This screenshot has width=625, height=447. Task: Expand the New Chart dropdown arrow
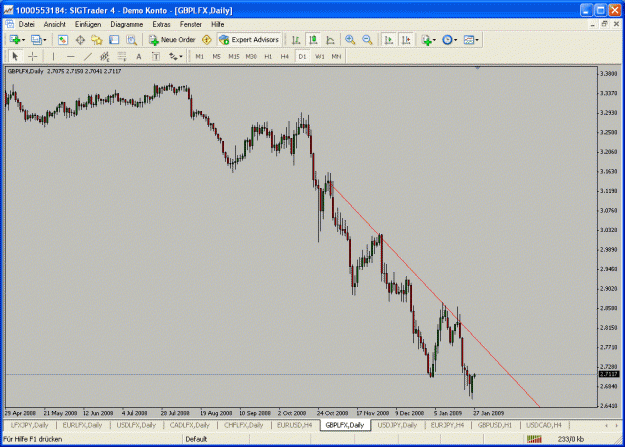[24, 40]
